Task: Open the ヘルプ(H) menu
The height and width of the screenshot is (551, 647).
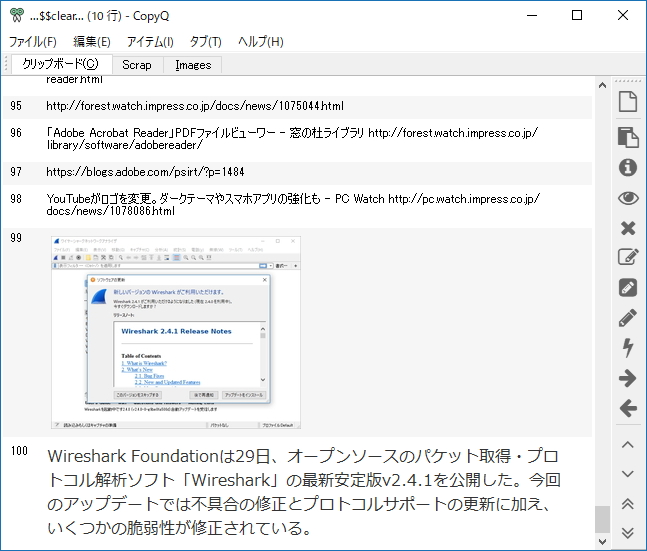Action: pyautogui.click(x=261, y=42)
